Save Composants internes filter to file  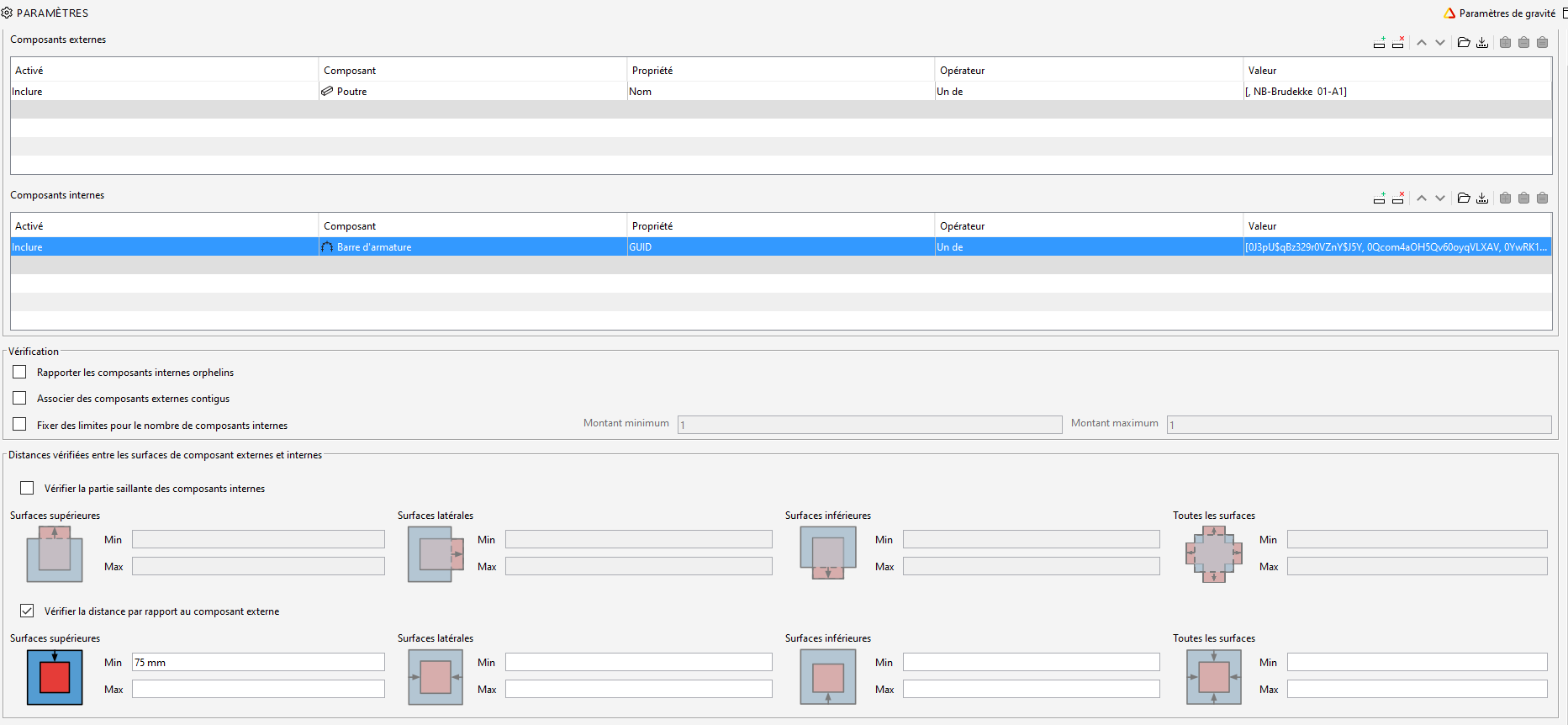(1482, 198)
